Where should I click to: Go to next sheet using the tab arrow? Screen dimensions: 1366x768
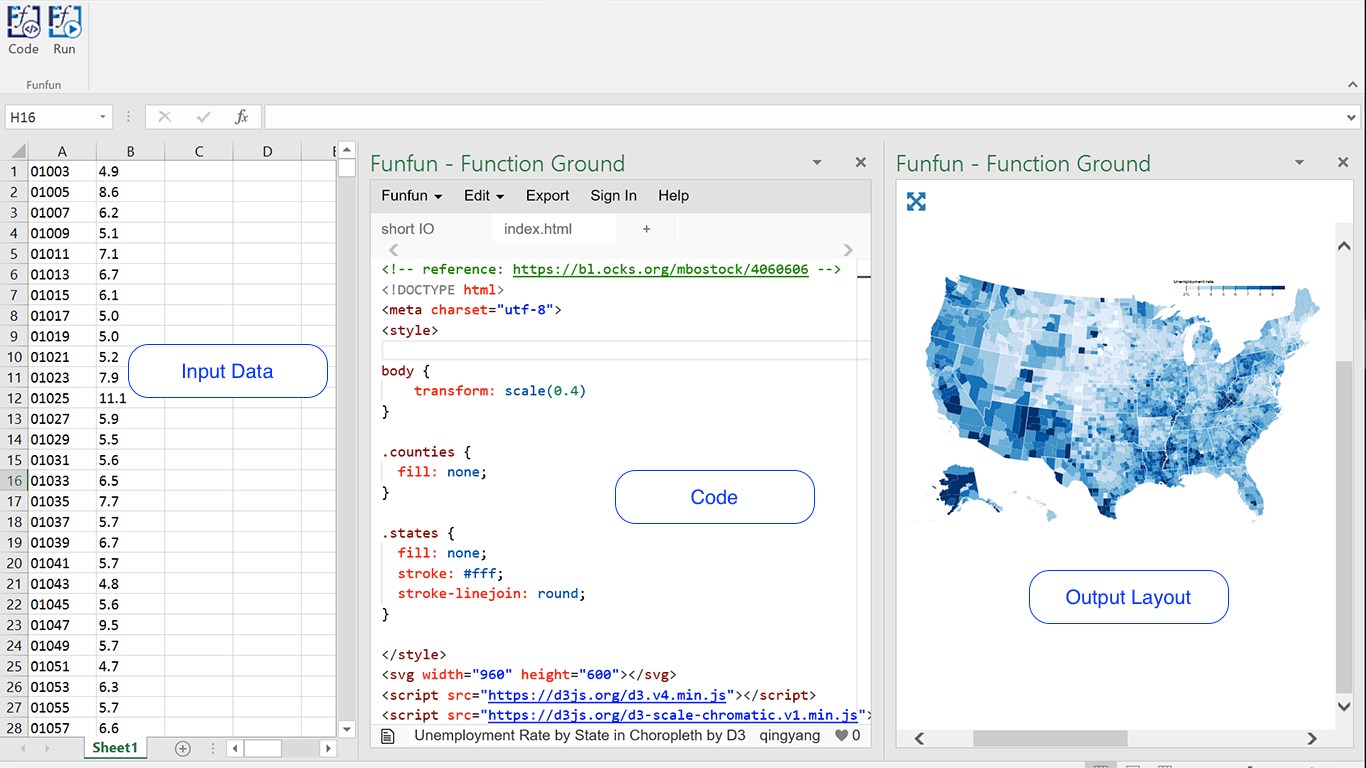coord(45,748)
